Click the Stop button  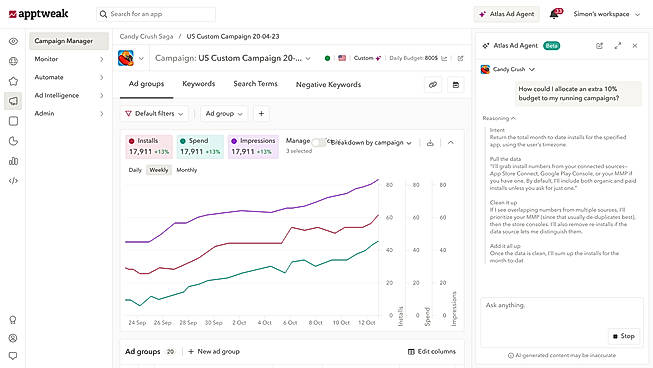(624, 336)
